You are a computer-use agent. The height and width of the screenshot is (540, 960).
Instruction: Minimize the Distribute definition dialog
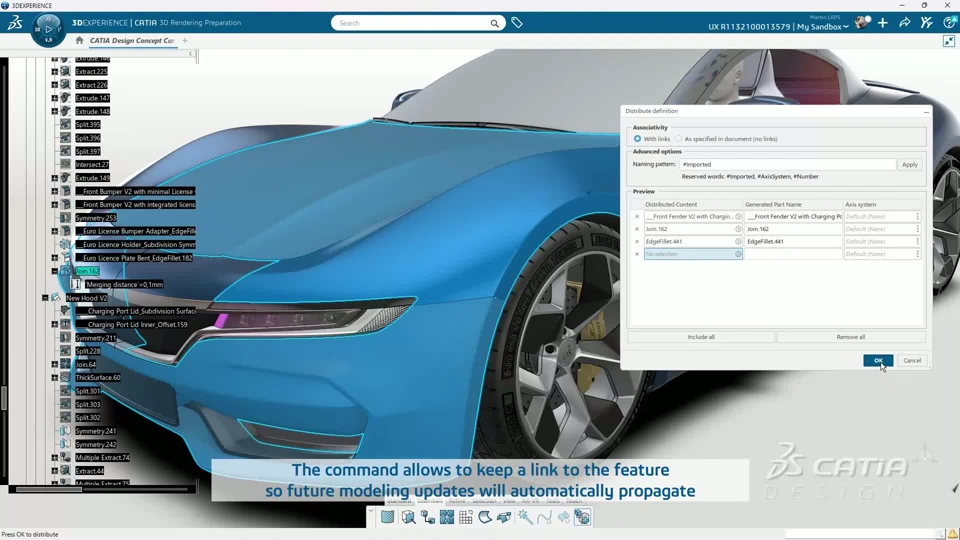pos(926,111)
